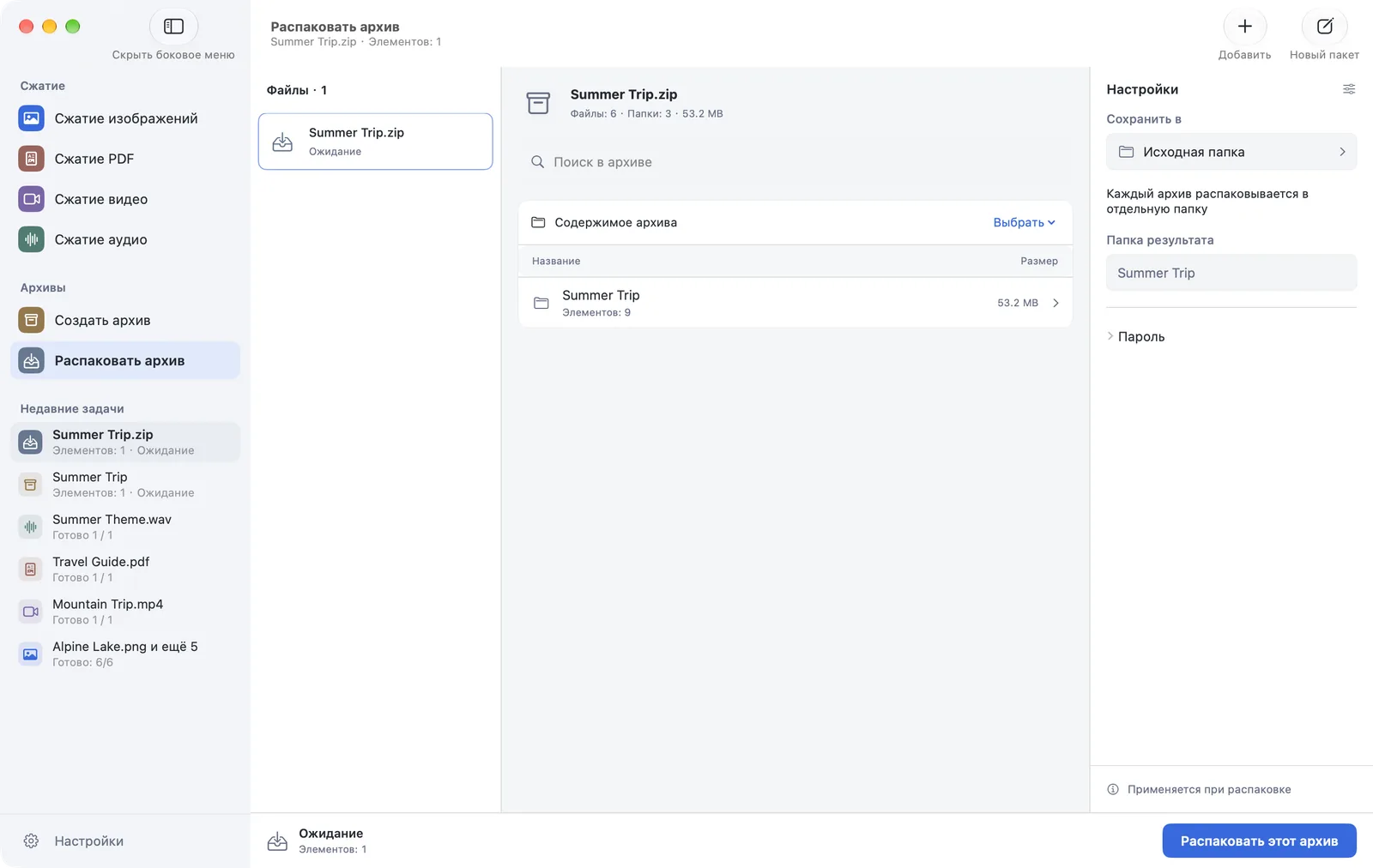1373x868 pixels.
Task: Click the Содержимое архива folder icon
Action: [538, 222]
